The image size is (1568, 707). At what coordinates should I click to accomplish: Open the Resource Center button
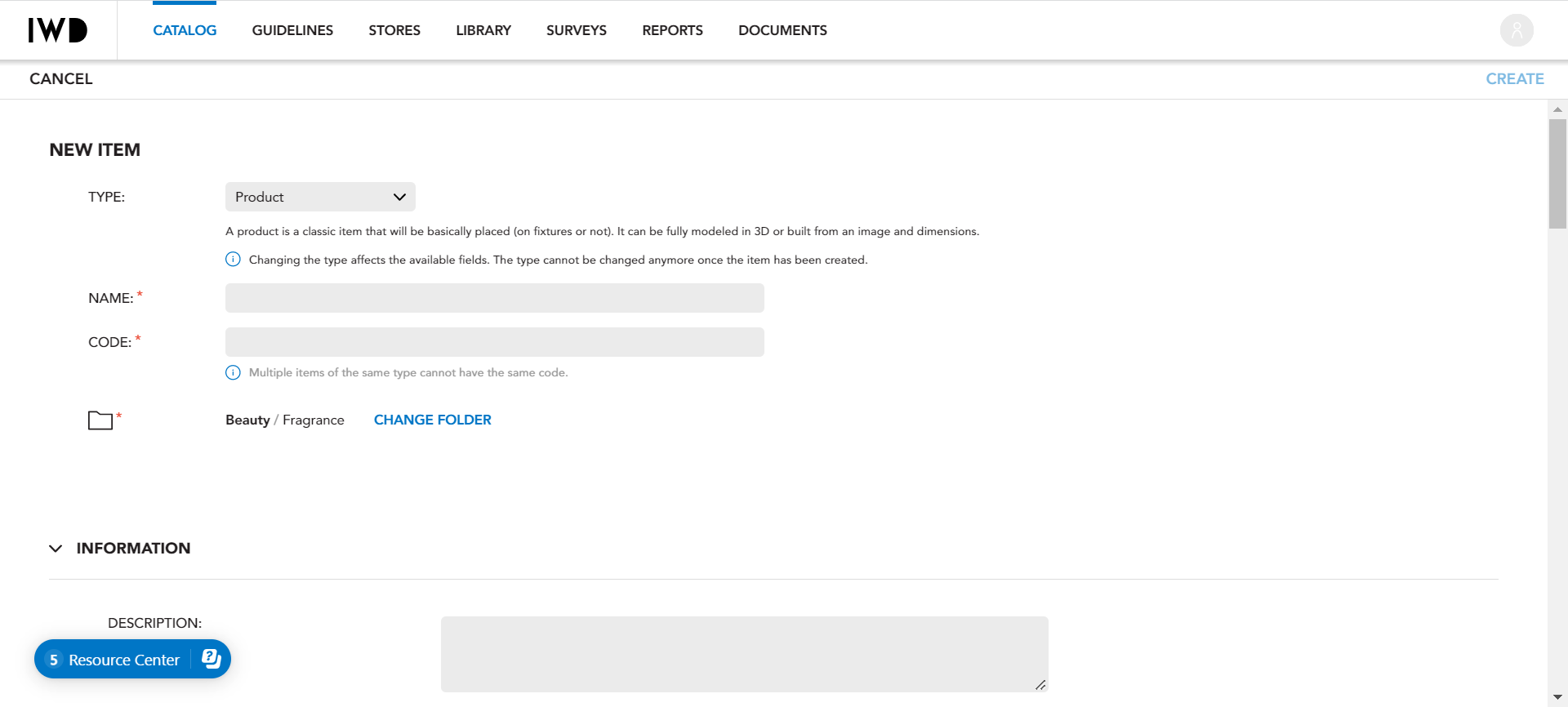[132, 659]
